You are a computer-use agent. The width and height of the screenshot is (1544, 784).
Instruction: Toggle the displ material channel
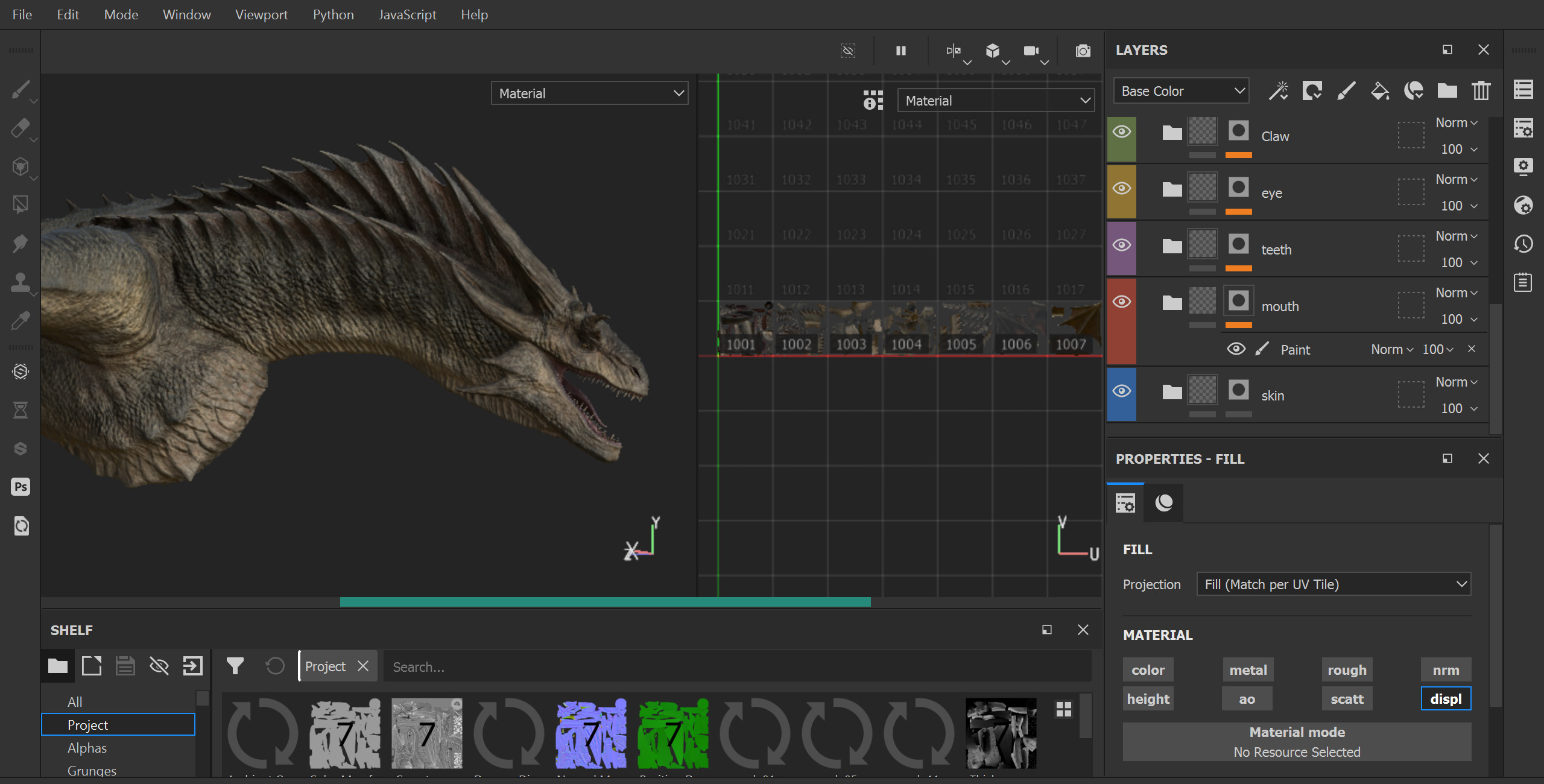click(x=1446, y=699)
